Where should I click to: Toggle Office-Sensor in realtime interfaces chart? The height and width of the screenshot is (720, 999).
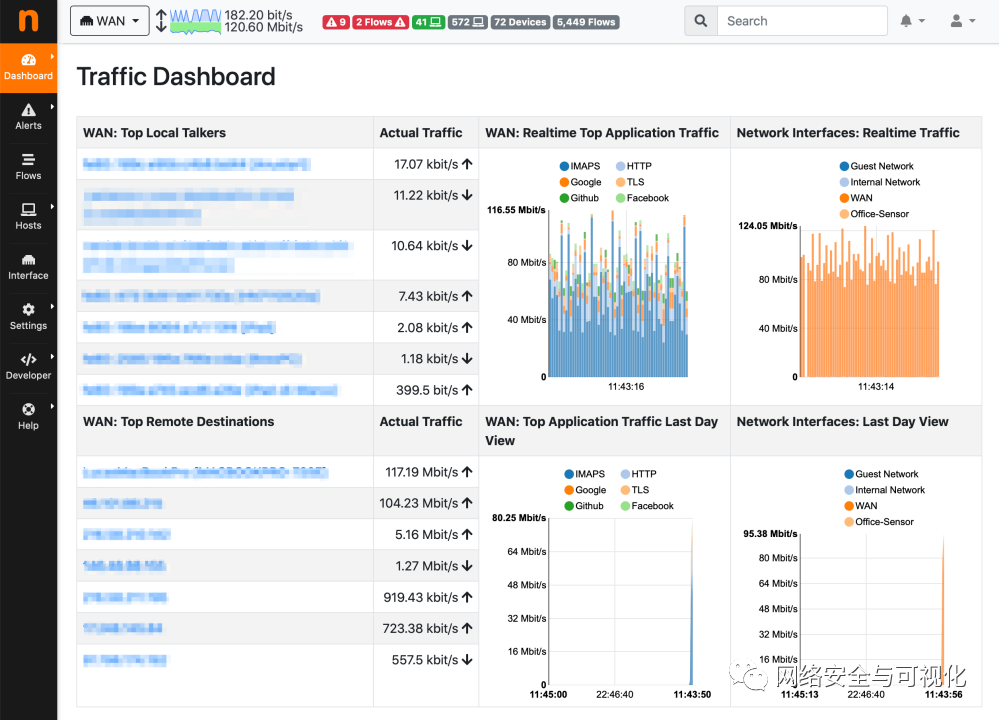[x=874, y=214]
